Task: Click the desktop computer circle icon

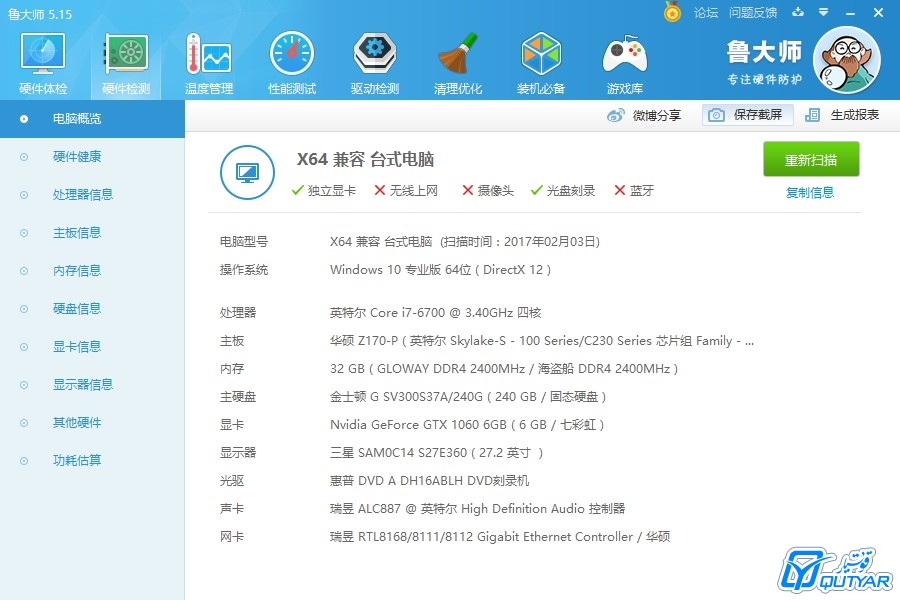Action: 247,172
